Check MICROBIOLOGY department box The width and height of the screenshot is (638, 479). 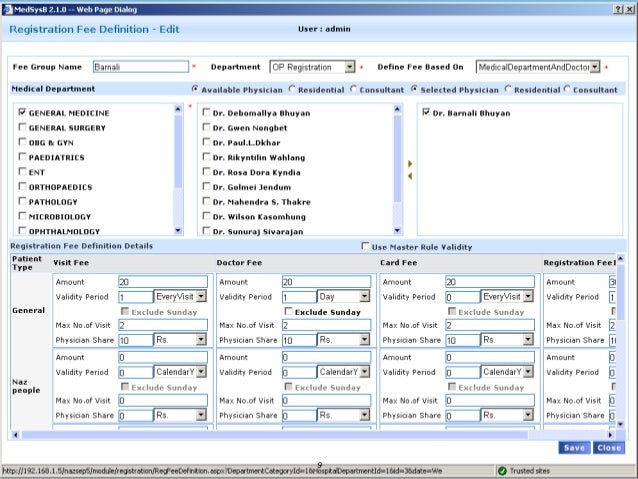[22, 216]
